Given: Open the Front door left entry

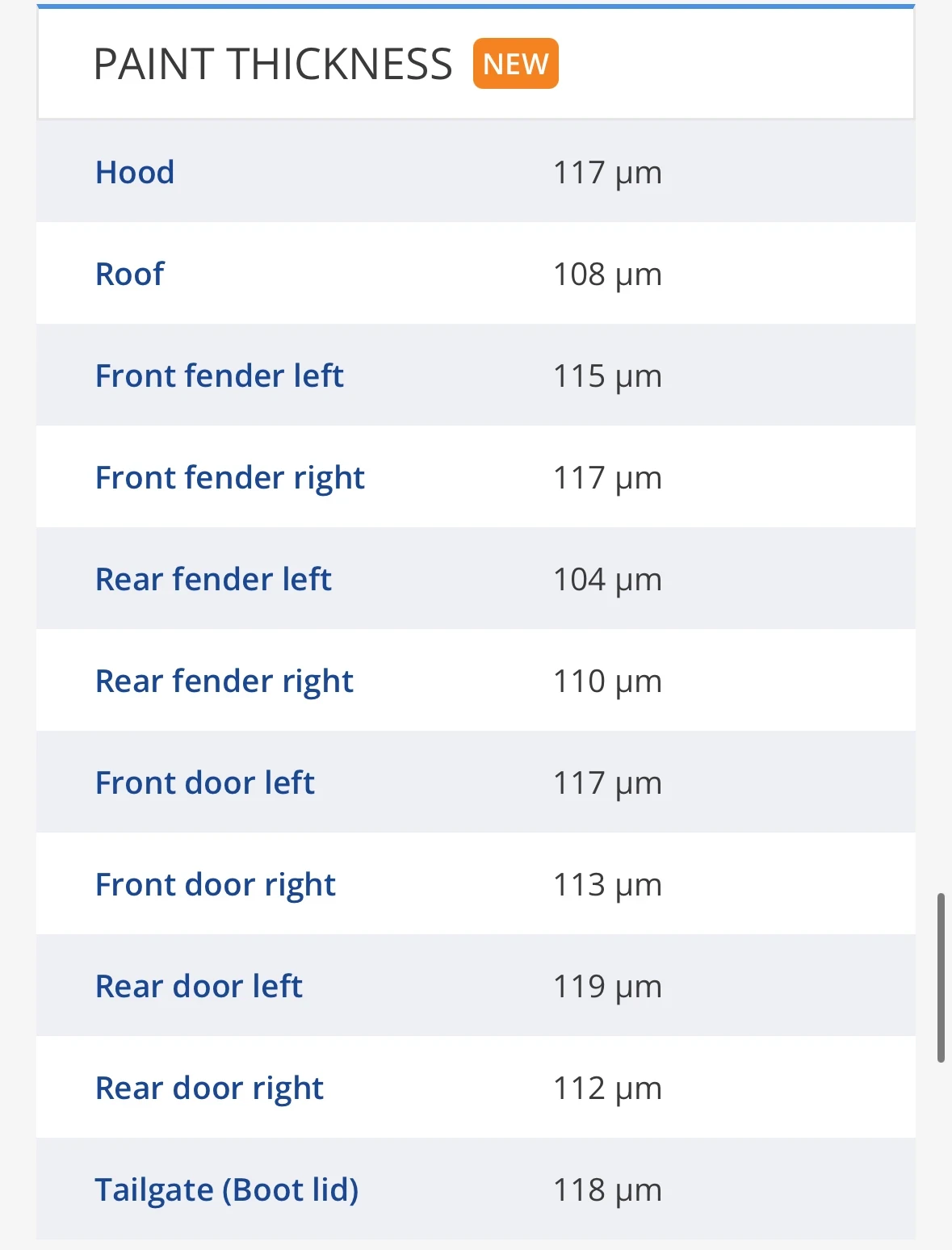Looking at the screenshot, I should coord(205,782).
